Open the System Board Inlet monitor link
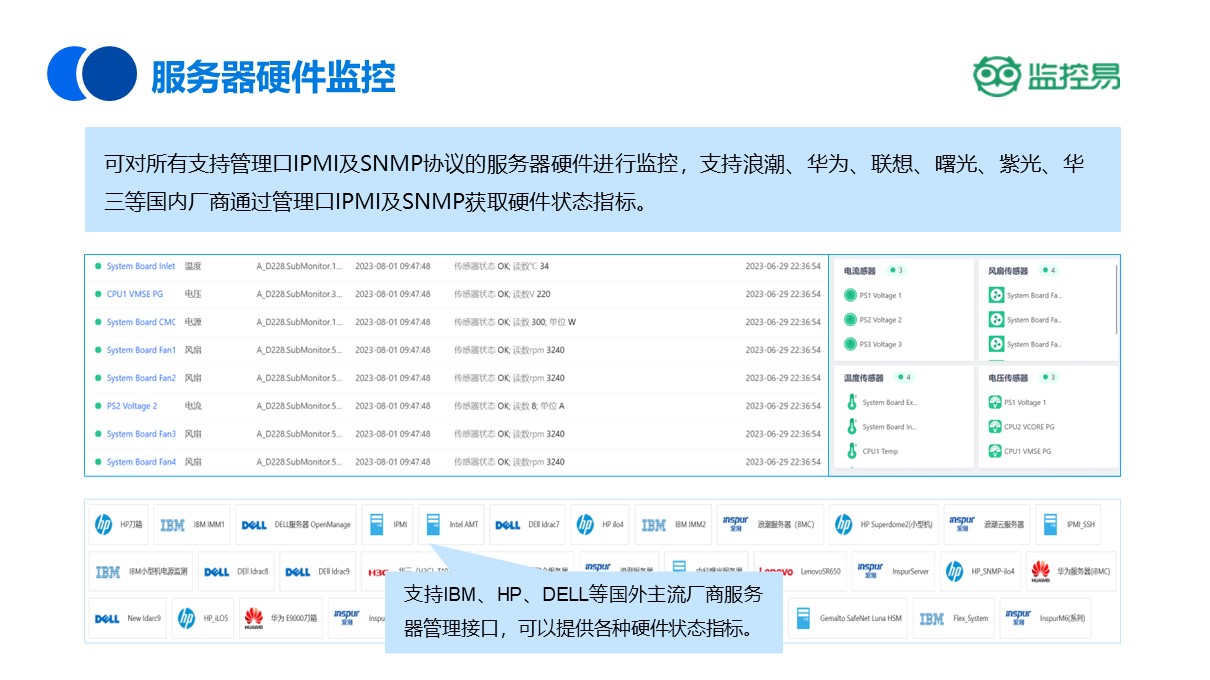The width and height of the screenshot is (1210, 680). pyautogui.click(x=141, y=266)
